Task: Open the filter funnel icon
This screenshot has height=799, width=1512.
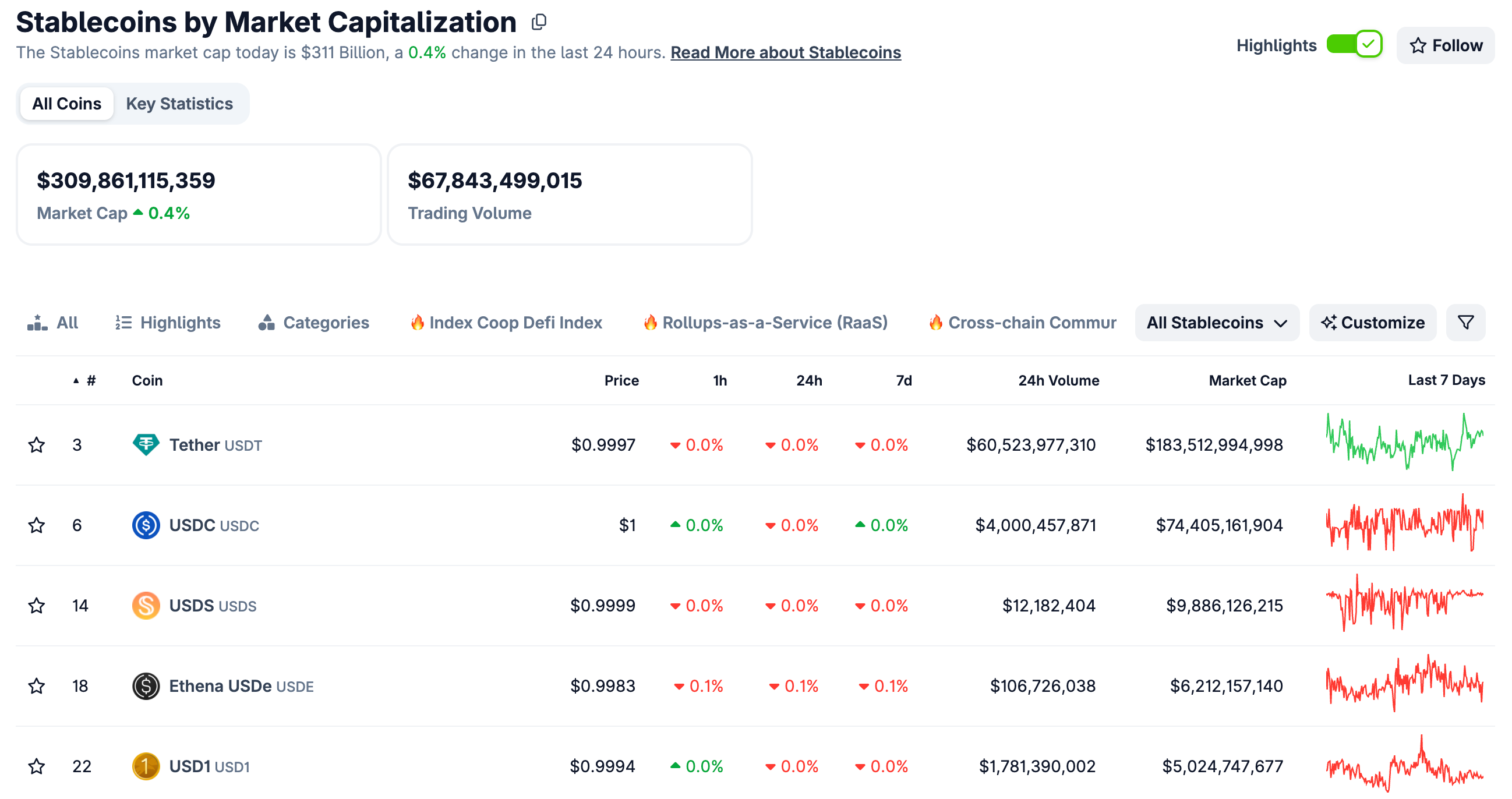Action: 1465,322
